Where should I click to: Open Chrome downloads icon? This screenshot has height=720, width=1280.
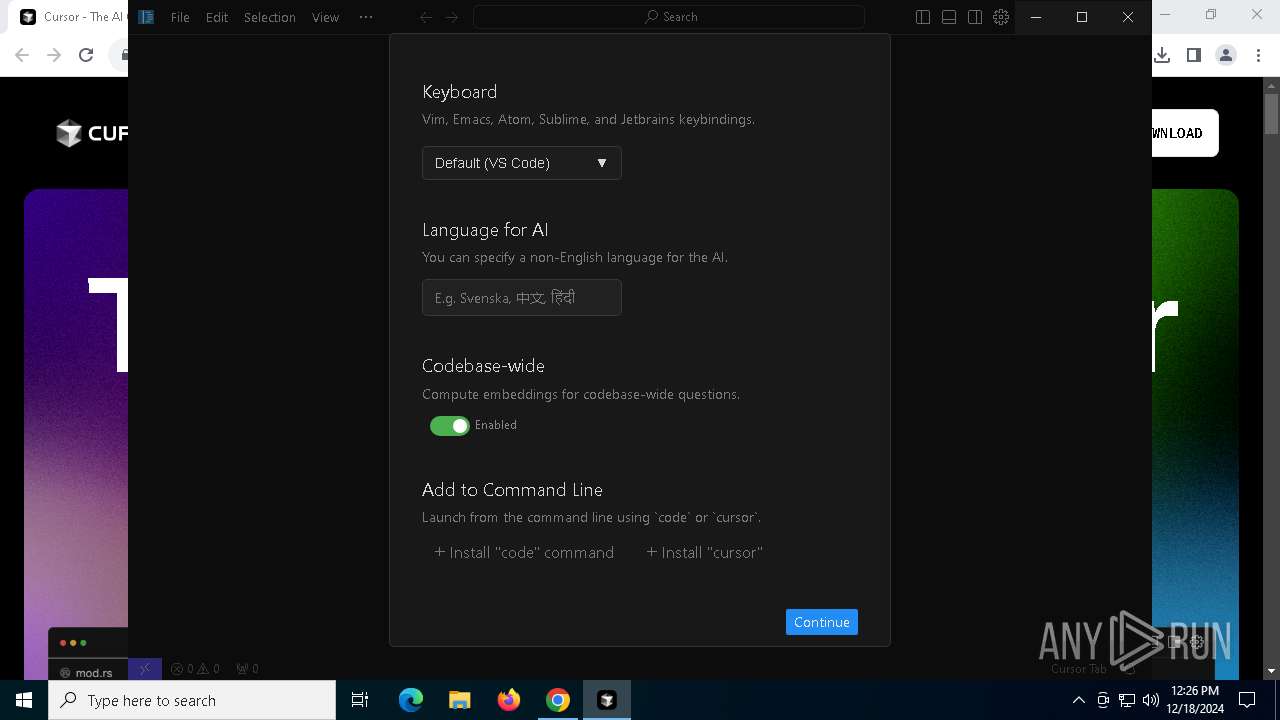1162,56
